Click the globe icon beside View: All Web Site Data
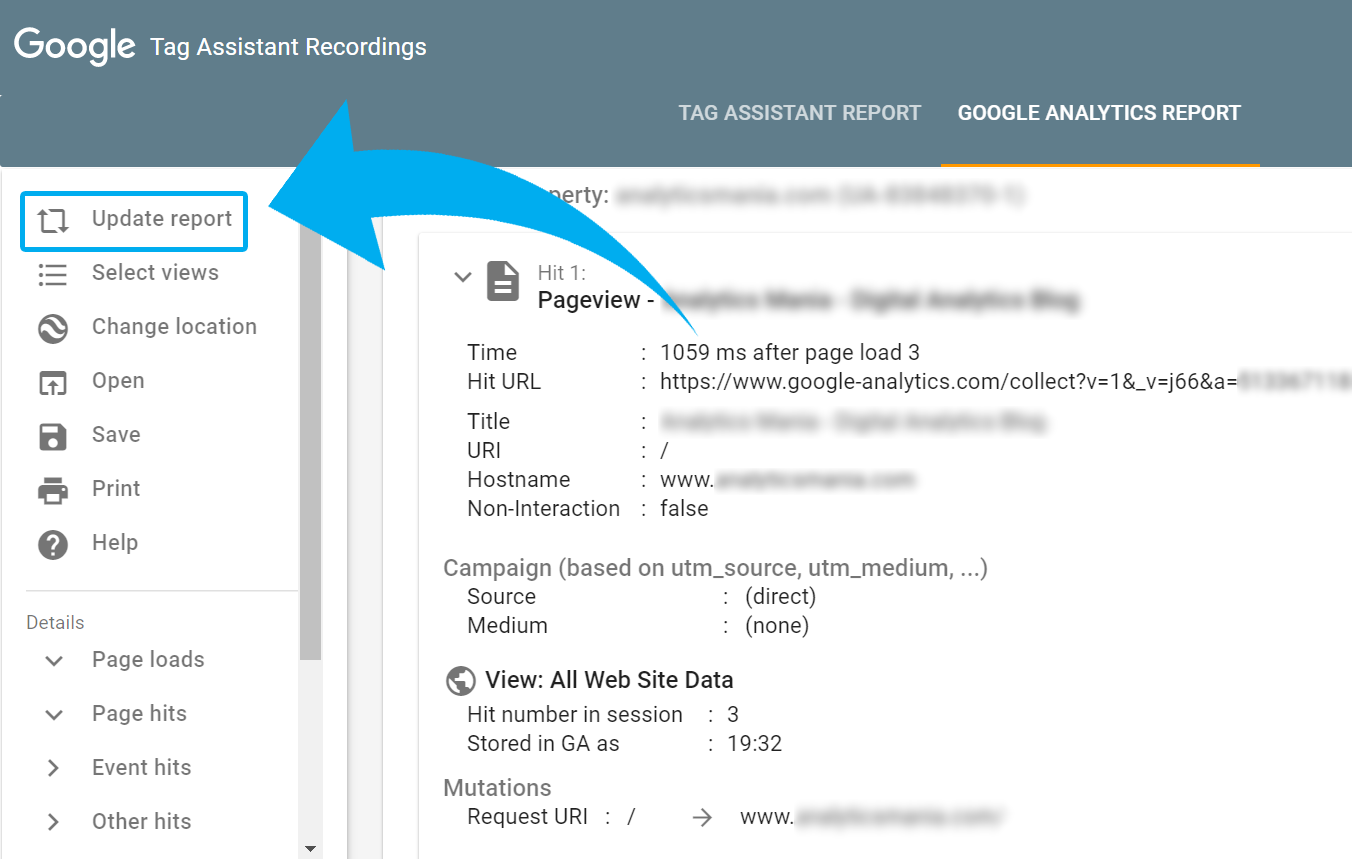 (x=460, y=681)
